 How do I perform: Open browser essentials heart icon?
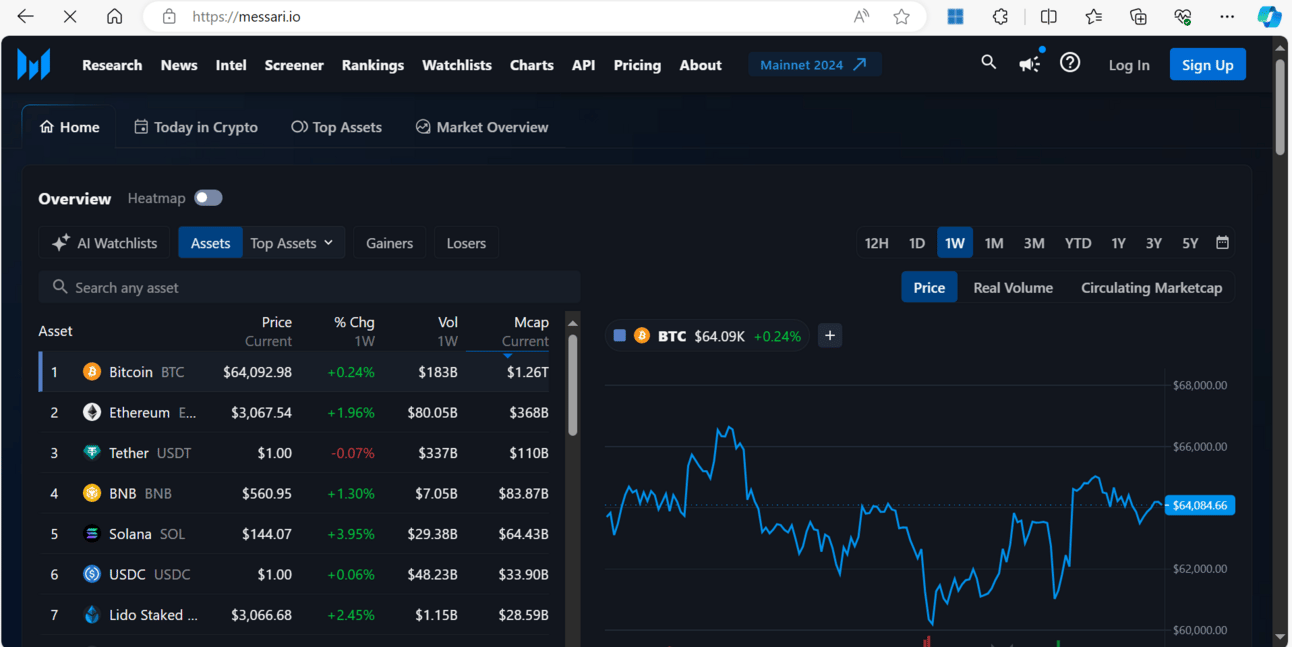(1183, 16)
